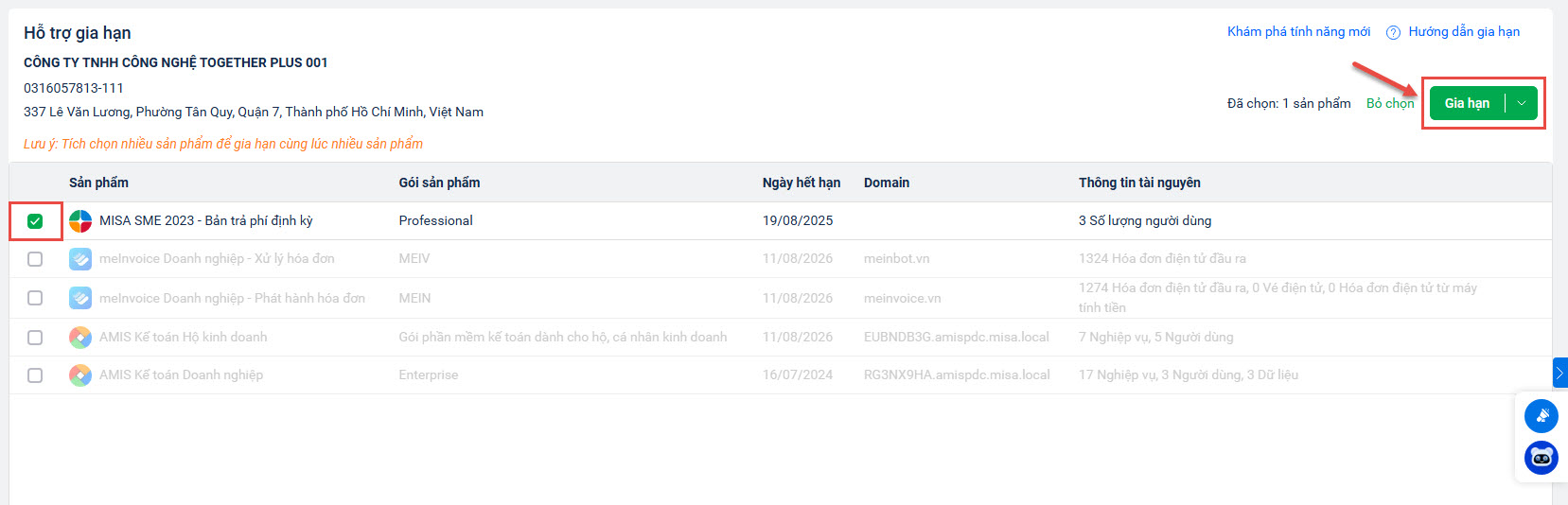The image size is (1568, 505).
Task: Click the help question mark icon
Action: tap(1393, 32)
